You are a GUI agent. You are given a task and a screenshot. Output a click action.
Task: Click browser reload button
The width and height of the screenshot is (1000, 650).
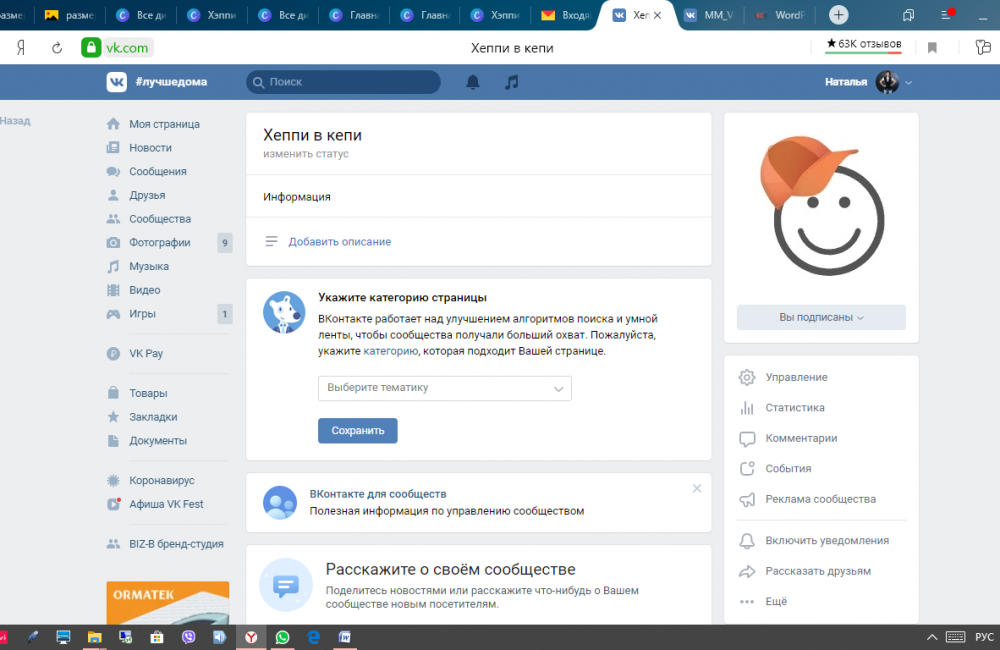[57, 48]
